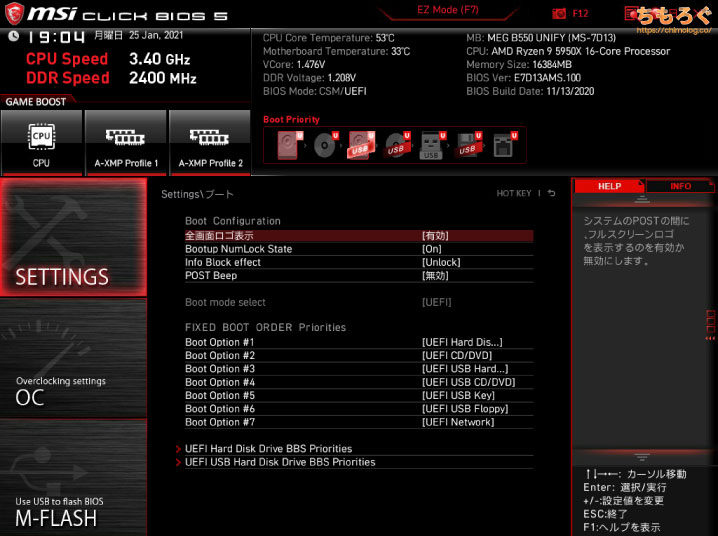The image size is (718, 536).
Task: Click the Settings\ブート breadcrumb
Action: pos(197,194)
